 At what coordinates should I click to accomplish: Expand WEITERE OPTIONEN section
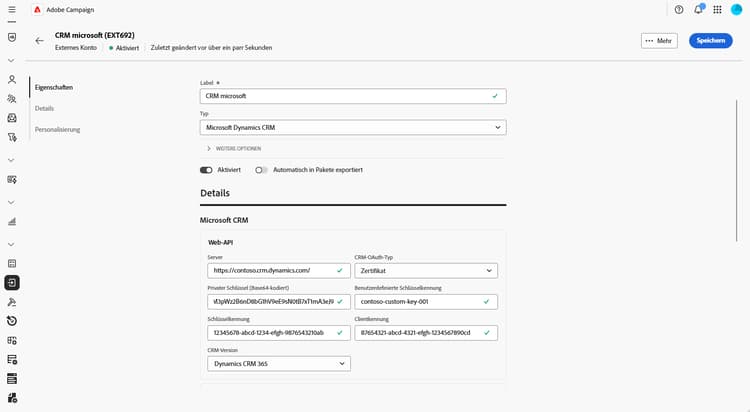click(234, 148)
